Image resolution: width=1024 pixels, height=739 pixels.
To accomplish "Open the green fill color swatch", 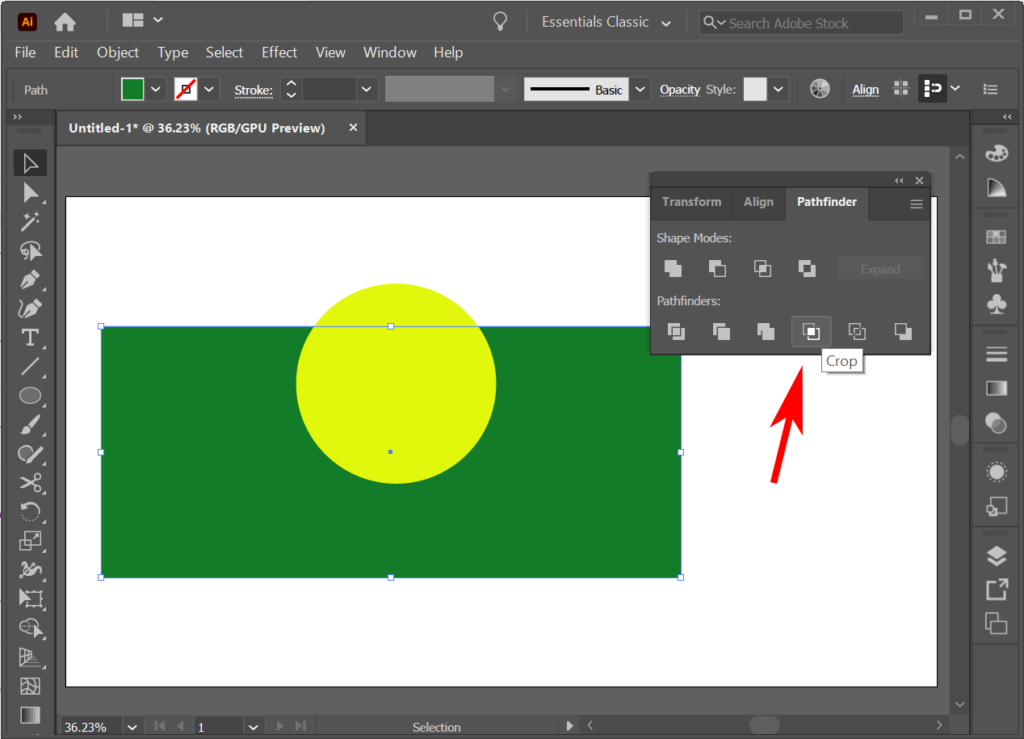I will click(131, 88).
